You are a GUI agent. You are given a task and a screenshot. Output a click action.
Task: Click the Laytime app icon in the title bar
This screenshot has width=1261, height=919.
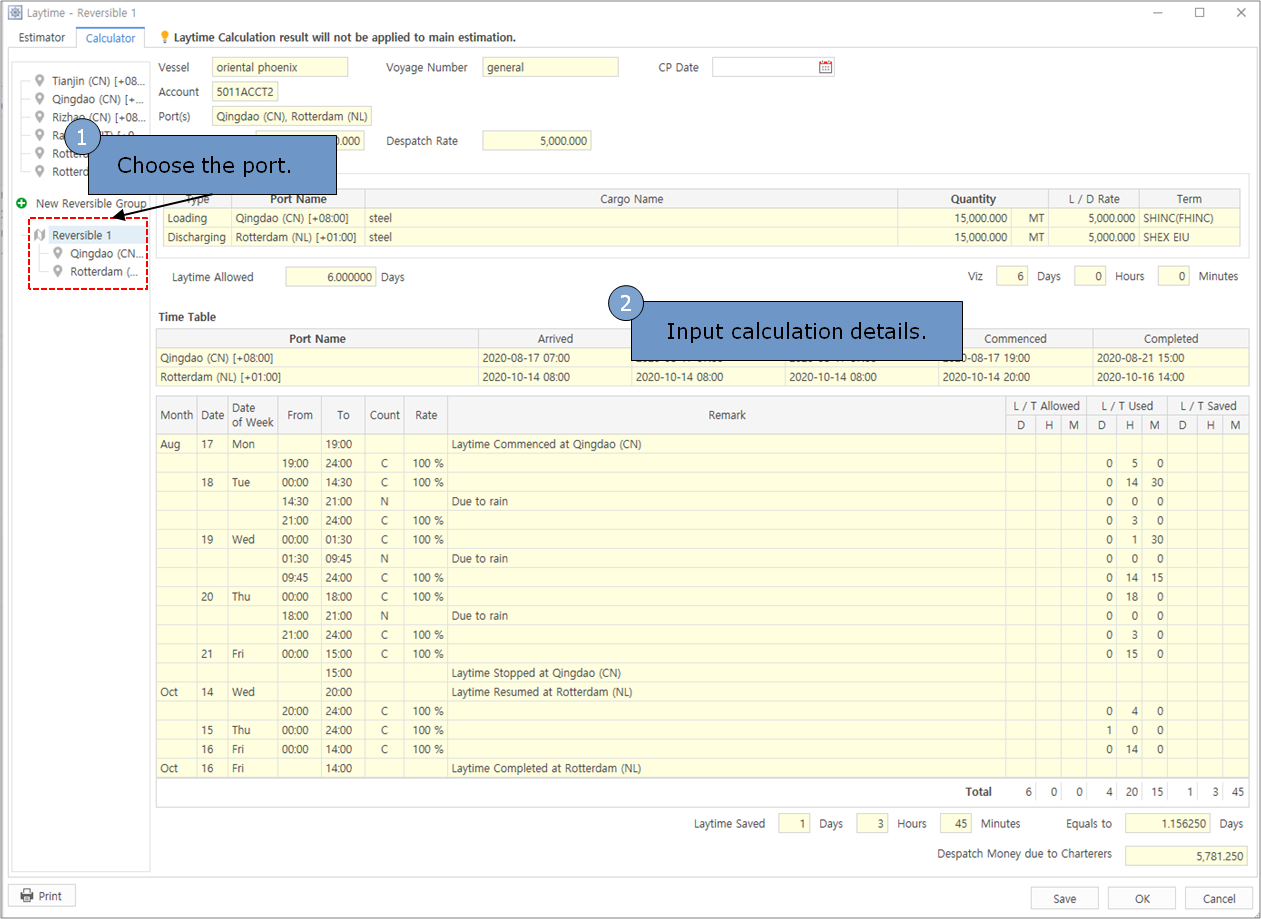15,13
